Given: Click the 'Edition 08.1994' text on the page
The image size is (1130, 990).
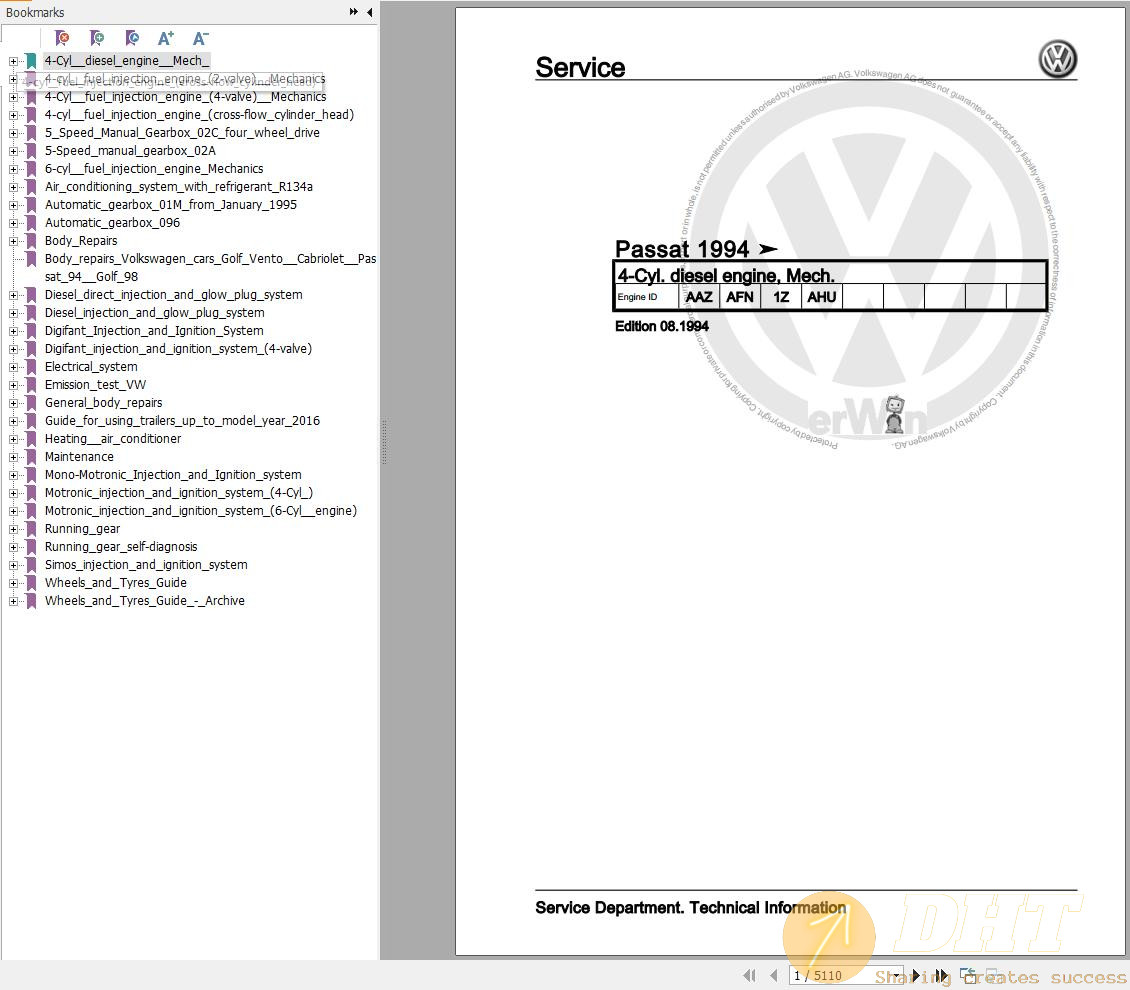Looking at the screenshot, I should (x=662, y=326).
